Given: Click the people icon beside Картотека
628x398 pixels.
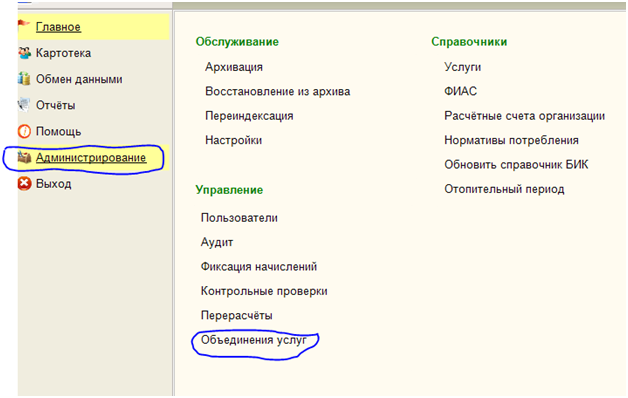Looking at the screenshot, I should click(24, 52).
